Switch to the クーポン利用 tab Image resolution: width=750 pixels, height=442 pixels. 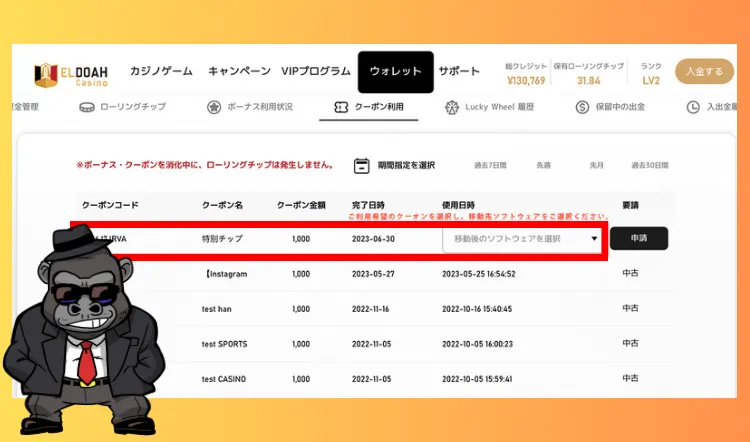coord(369,107)
